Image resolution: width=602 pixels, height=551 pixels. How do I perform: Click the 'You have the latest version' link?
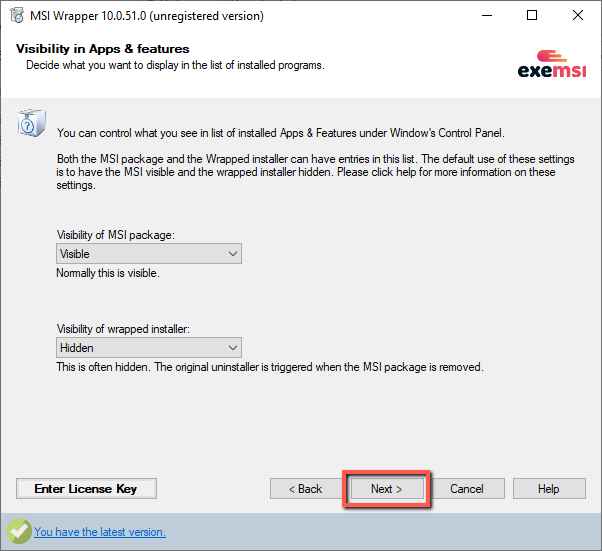[100, 532]
